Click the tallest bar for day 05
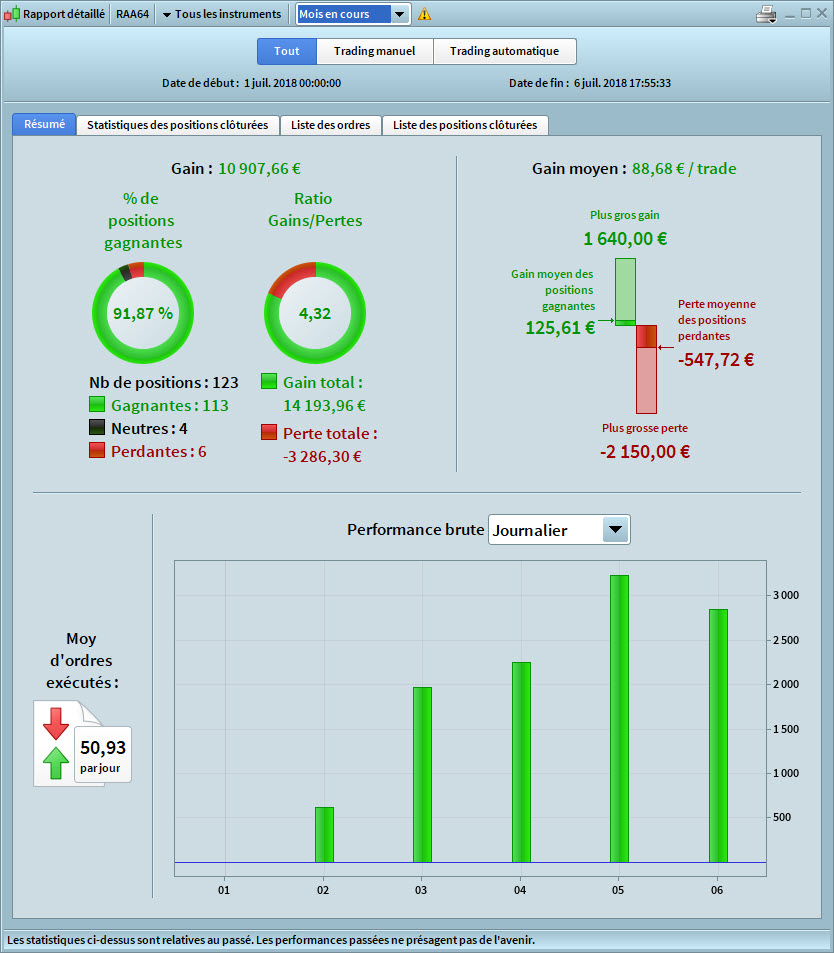The width and height of the screenshot is (834, 953). 619,718
